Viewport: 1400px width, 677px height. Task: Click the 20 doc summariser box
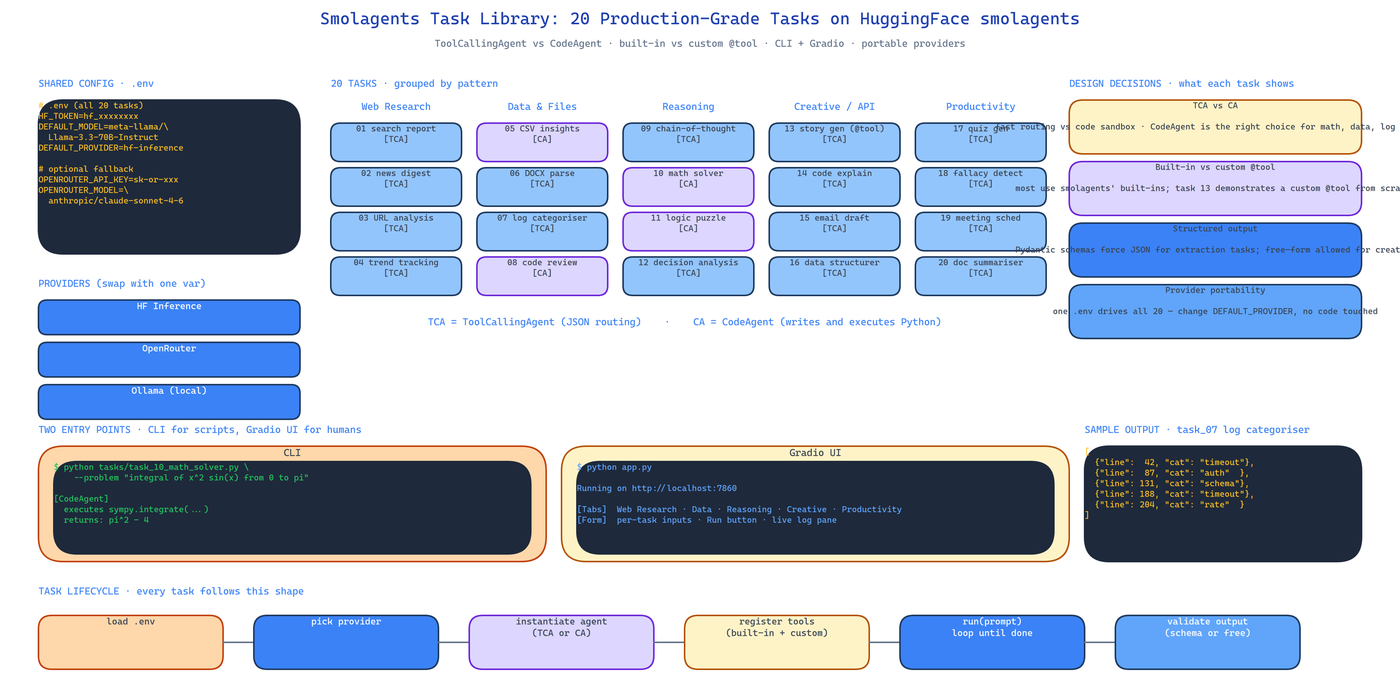(980, 276)
